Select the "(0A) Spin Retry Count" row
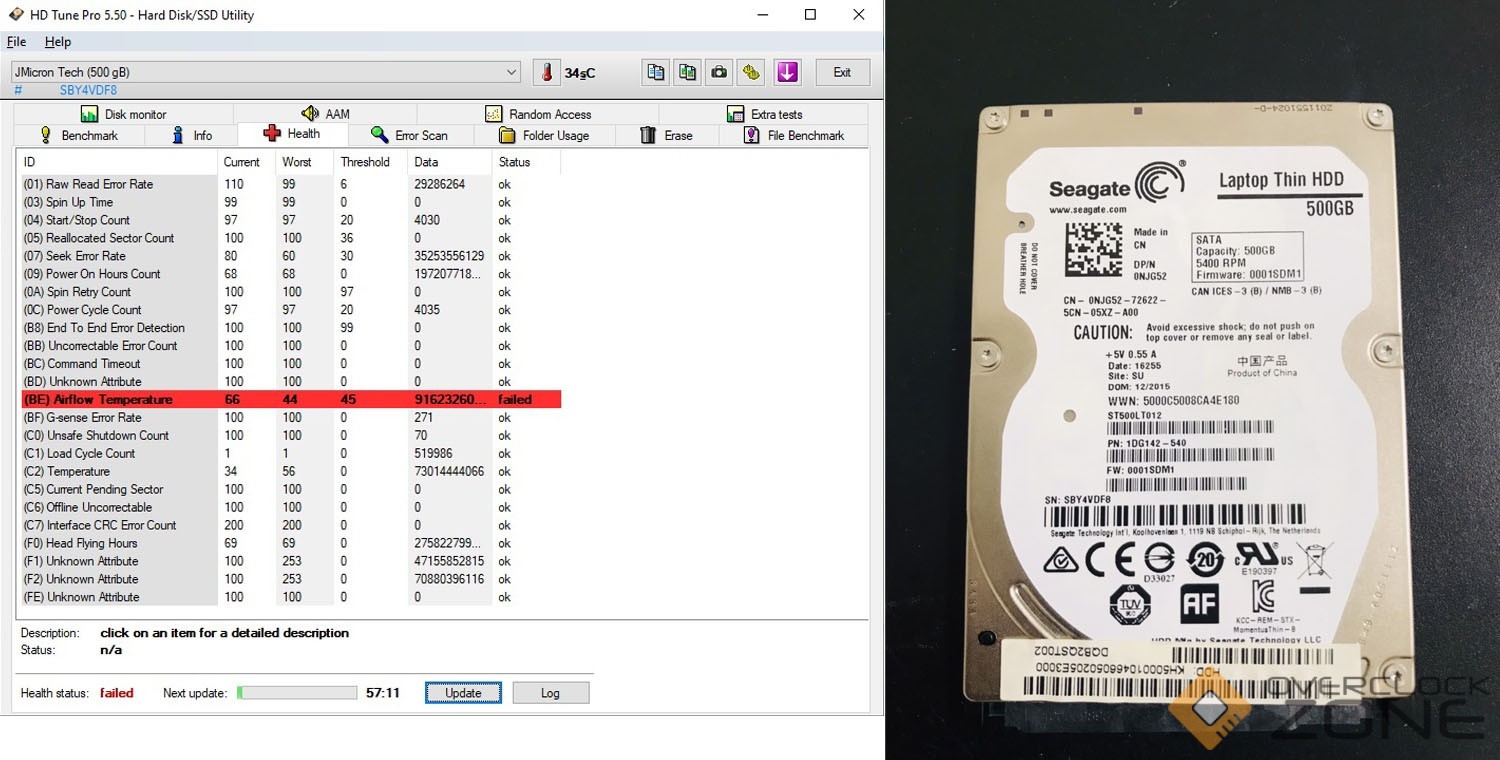The image size is (1500, 760). point(290,292)
